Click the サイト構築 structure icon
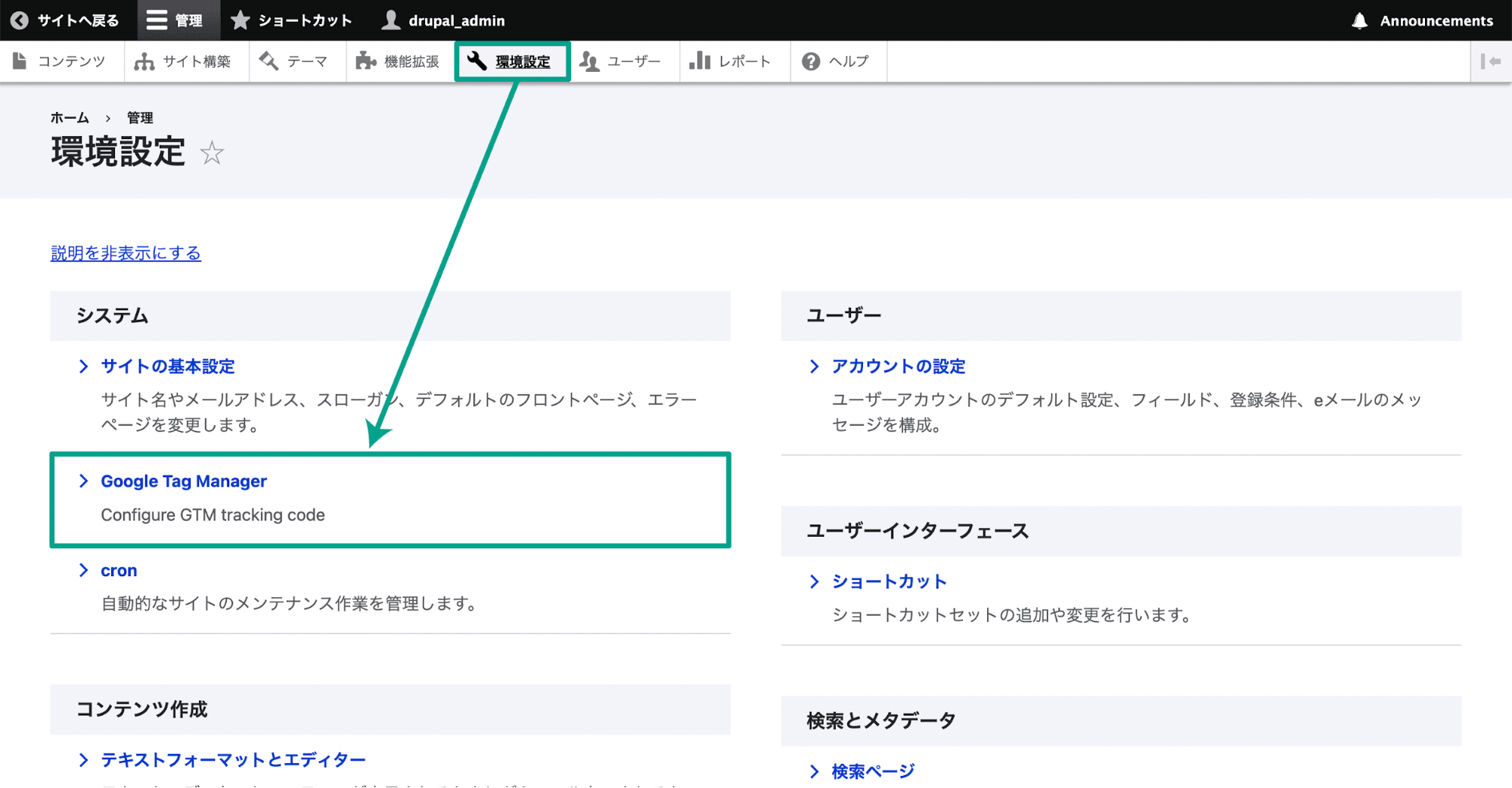 click(144, 61)
